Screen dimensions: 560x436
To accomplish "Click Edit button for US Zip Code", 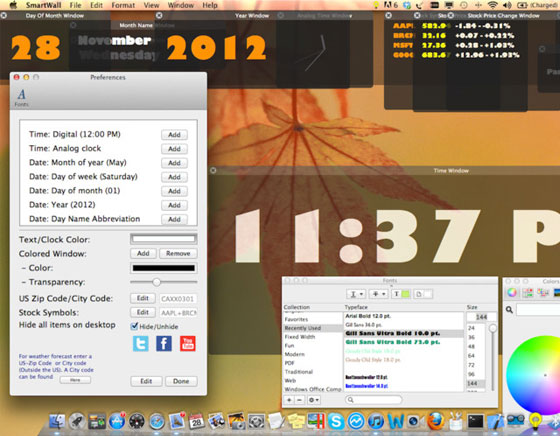I will pyautogui.click(x=142, y=298).
